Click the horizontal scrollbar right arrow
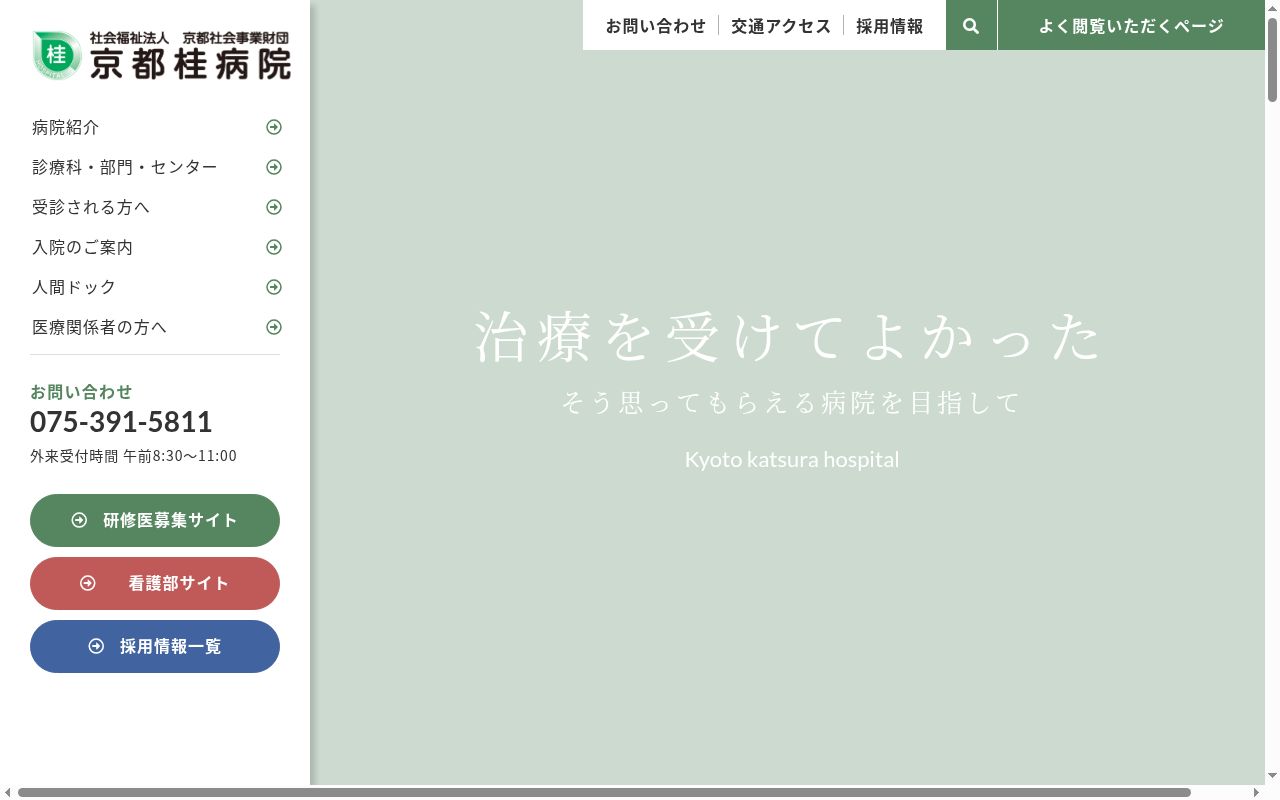This screenshot has width=1280, height=800. pyautogui.click(x=1256, y=793)
